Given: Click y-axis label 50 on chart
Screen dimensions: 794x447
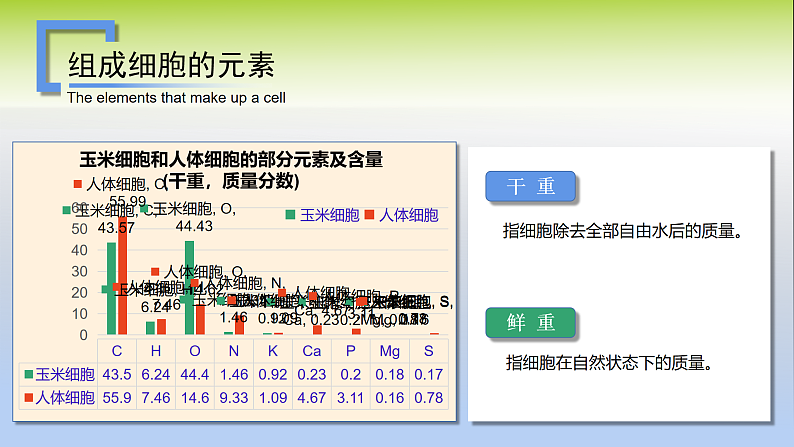Looking at the screenshot, I should click(80, 229).
